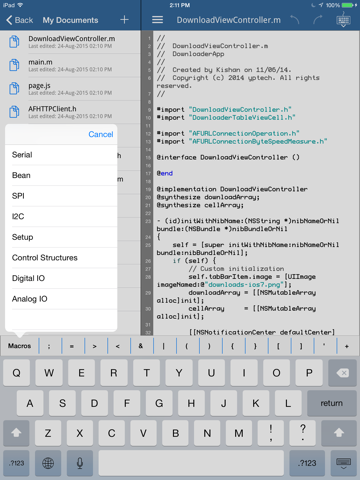Viewport: 360px width, 480px height.
Task: Go back using the Back chevron button
Action: click(19, 20)
